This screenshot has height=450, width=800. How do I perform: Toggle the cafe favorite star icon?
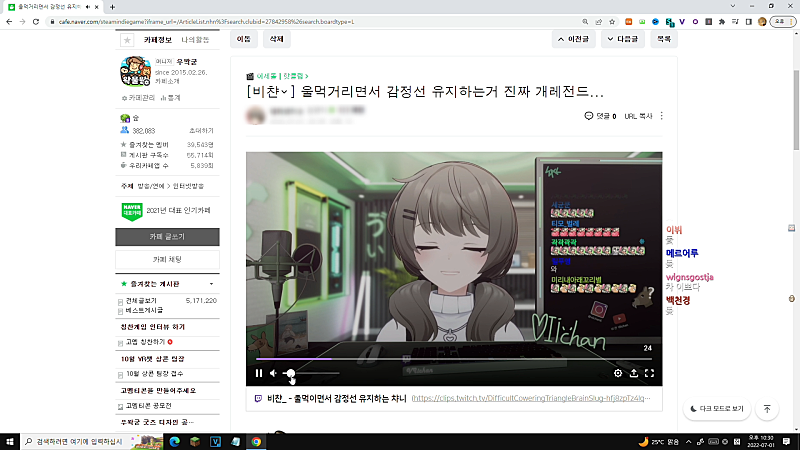click(127, 40)
